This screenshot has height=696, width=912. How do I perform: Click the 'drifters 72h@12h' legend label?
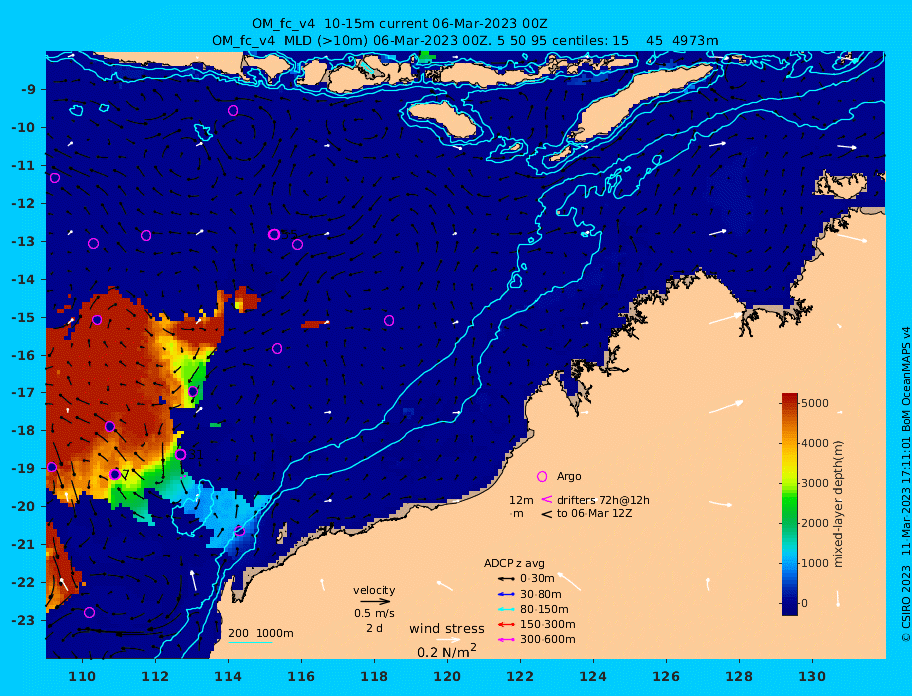pyautogui.click(x=603, y=500)
